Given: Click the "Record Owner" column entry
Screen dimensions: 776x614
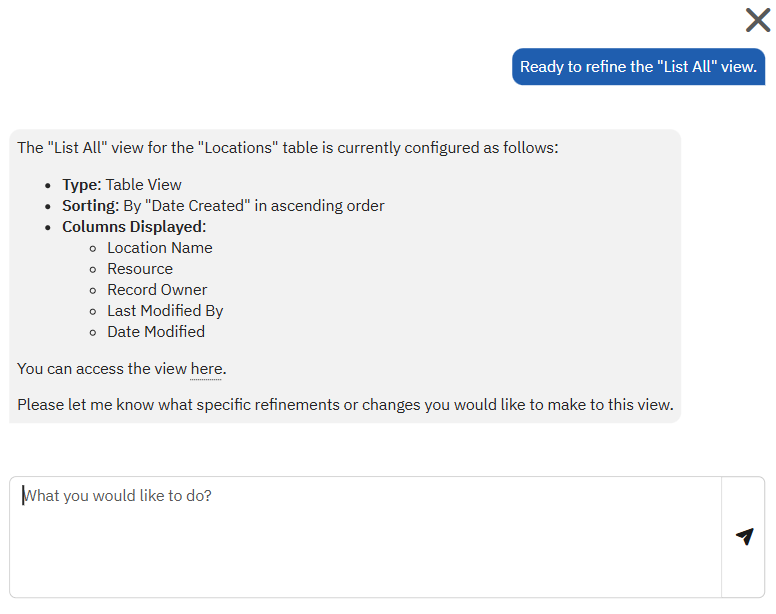Looking at the screenshot, I should click(x=157, y=290).
